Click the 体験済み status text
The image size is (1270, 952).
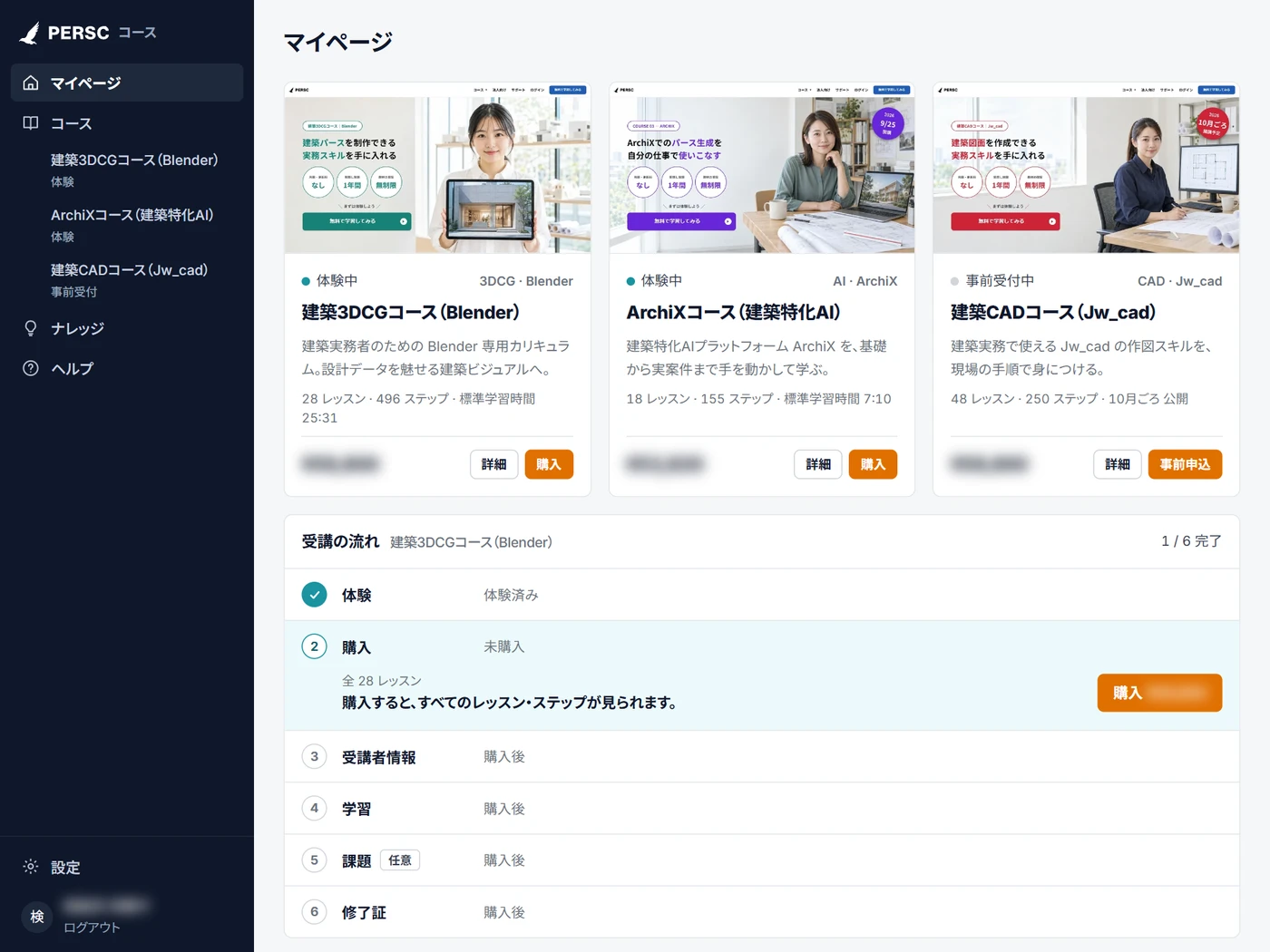511,595
